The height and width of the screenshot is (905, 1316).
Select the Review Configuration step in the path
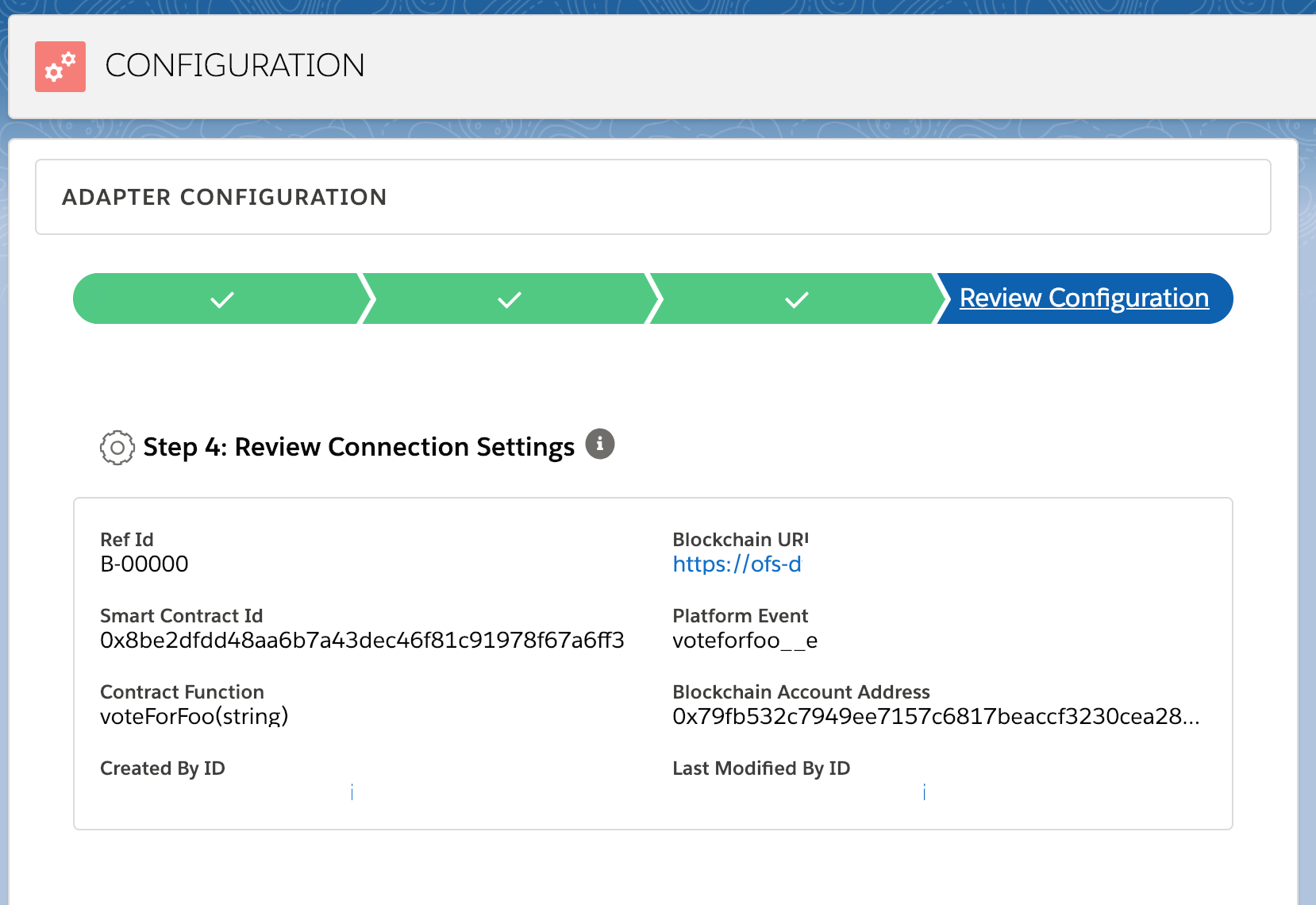pyautogui.click(x=1084, y=298)
